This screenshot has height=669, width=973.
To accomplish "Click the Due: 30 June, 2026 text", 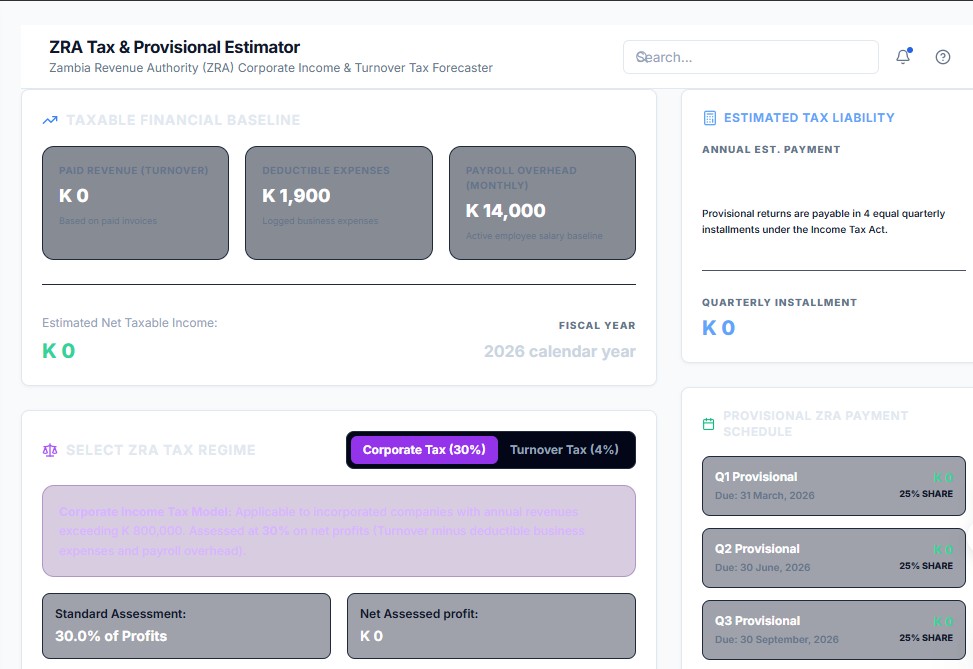I will 763,567.
